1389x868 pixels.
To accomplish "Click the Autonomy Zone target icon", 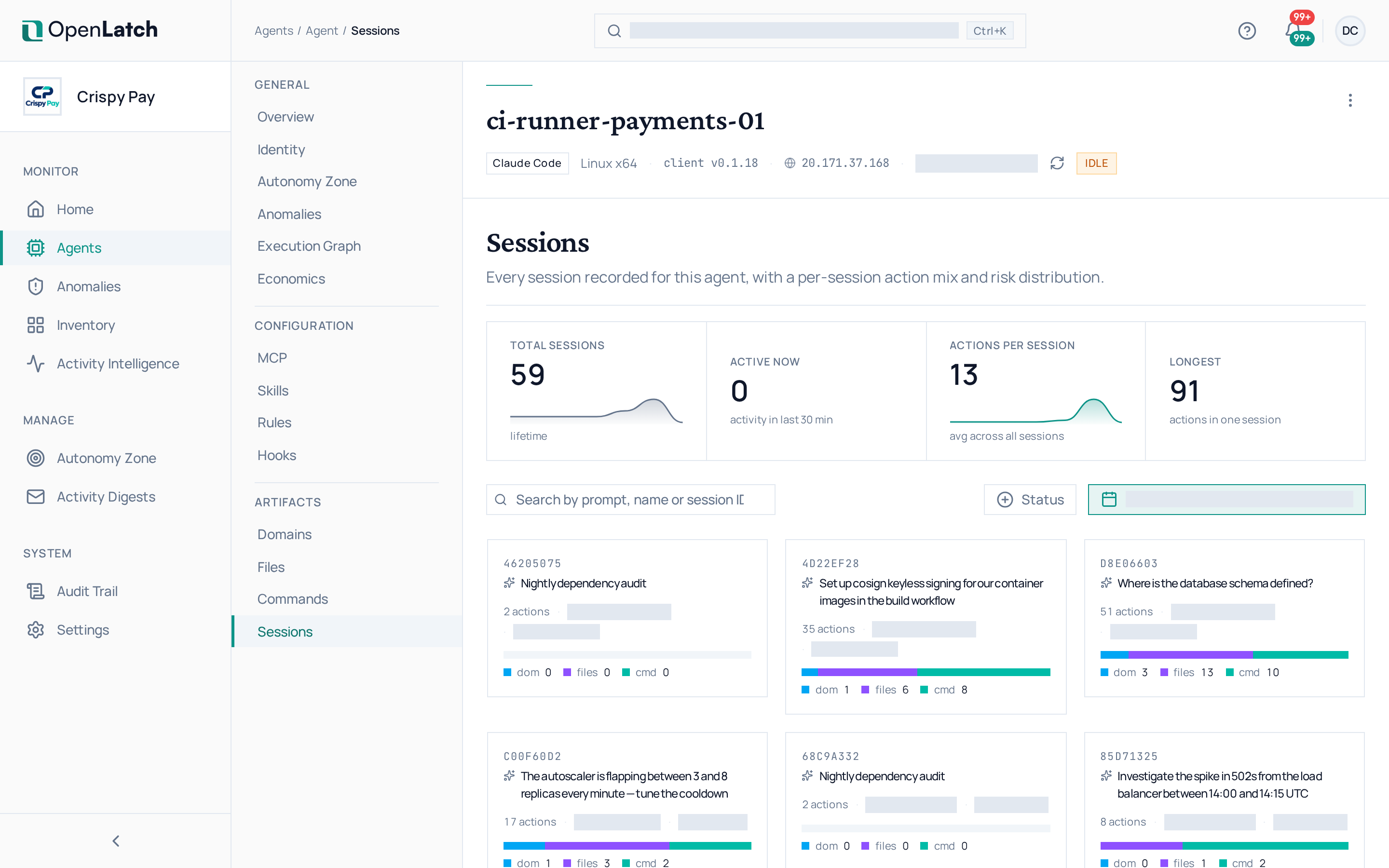I will tap(36, 458).
